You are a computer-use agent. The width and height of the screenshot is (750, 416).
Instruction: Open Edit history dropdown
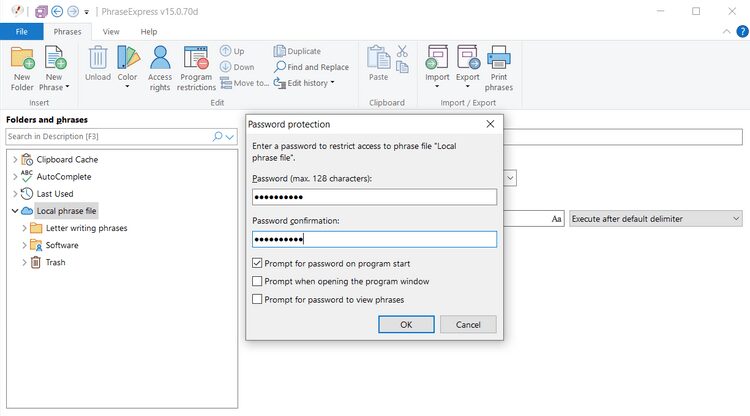tap(304, 83)
